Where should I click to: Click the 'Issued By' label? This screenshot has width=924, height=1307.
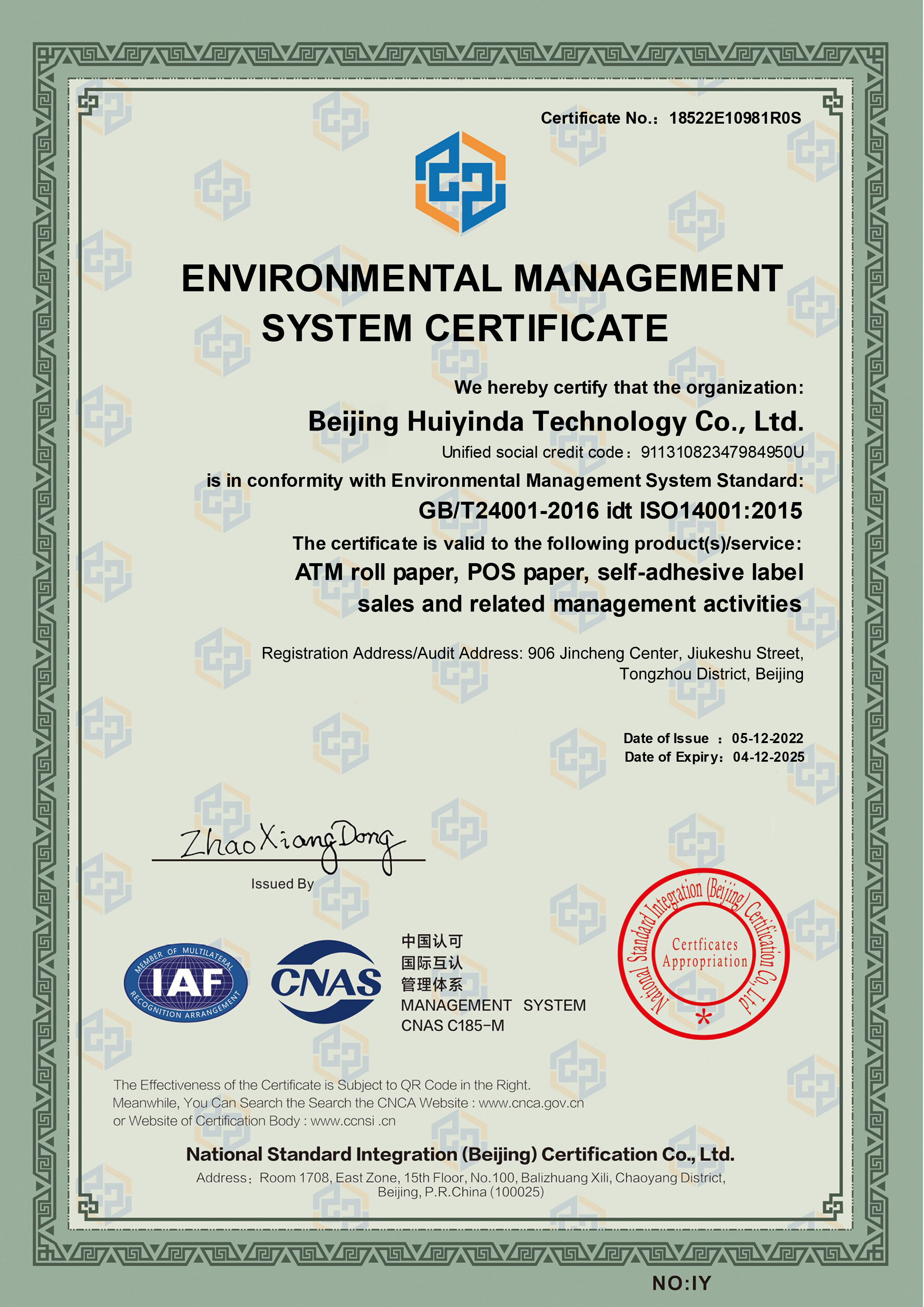coord(282,884)
